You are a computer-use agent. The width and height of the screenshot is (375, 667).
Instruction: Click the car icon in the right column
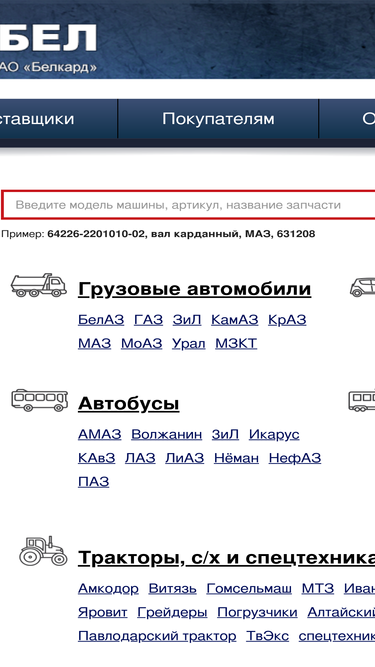point(362,287)
